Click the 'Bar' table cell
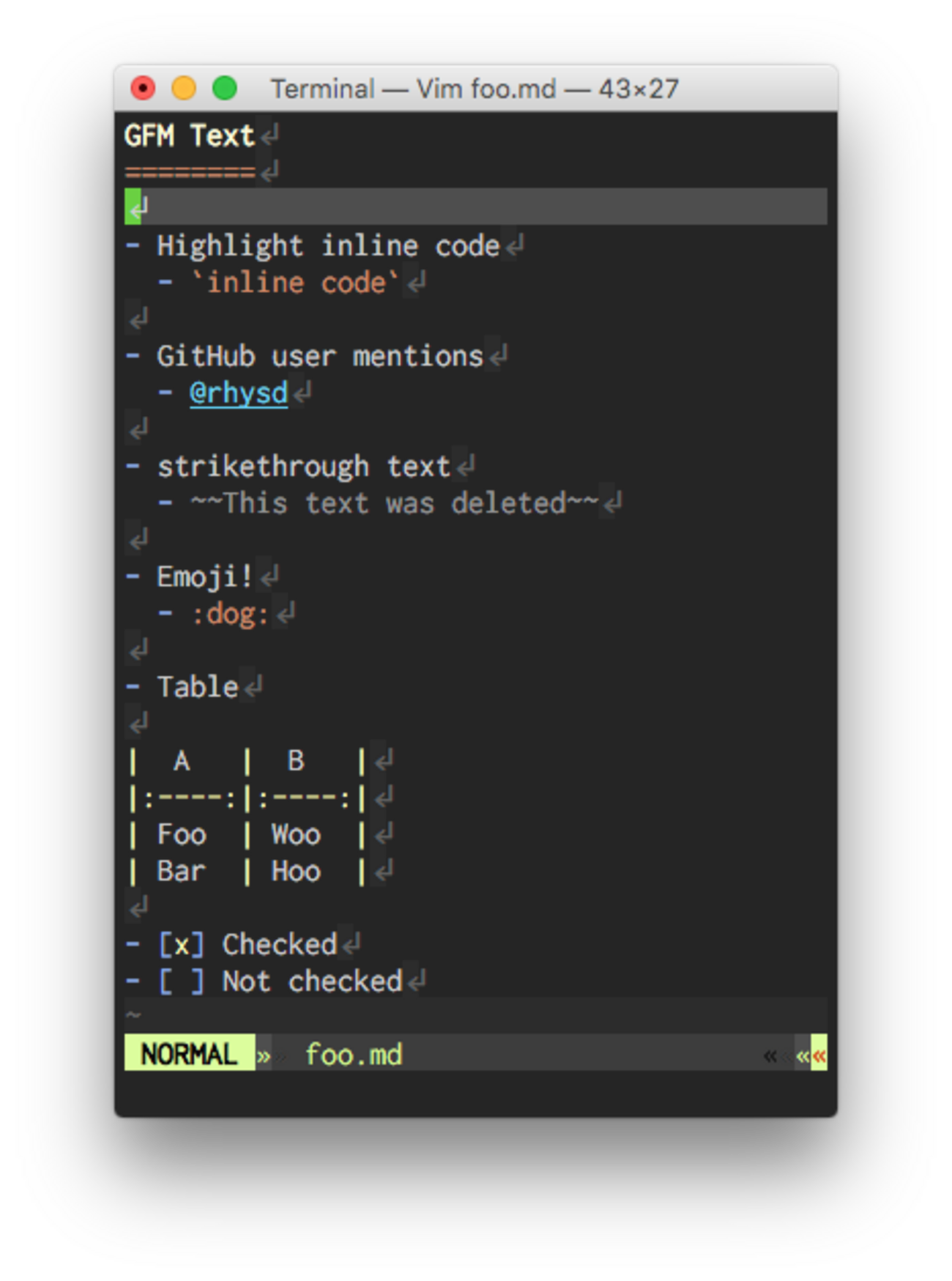Viewport: 952px width, 1281px height. (x=182, y=872)
